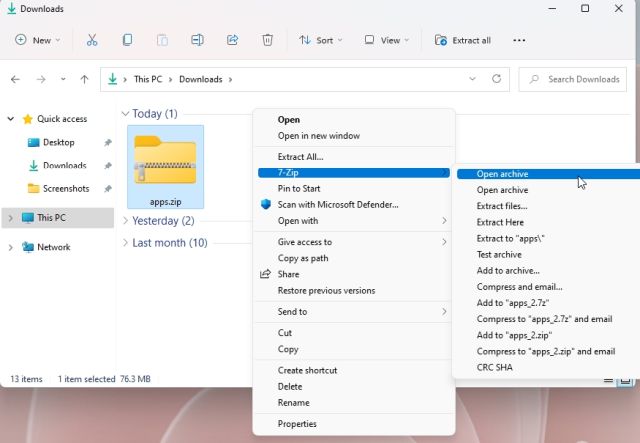Expand the Last month (10) group
The image size is (640, 443).
tap(125, 243)
